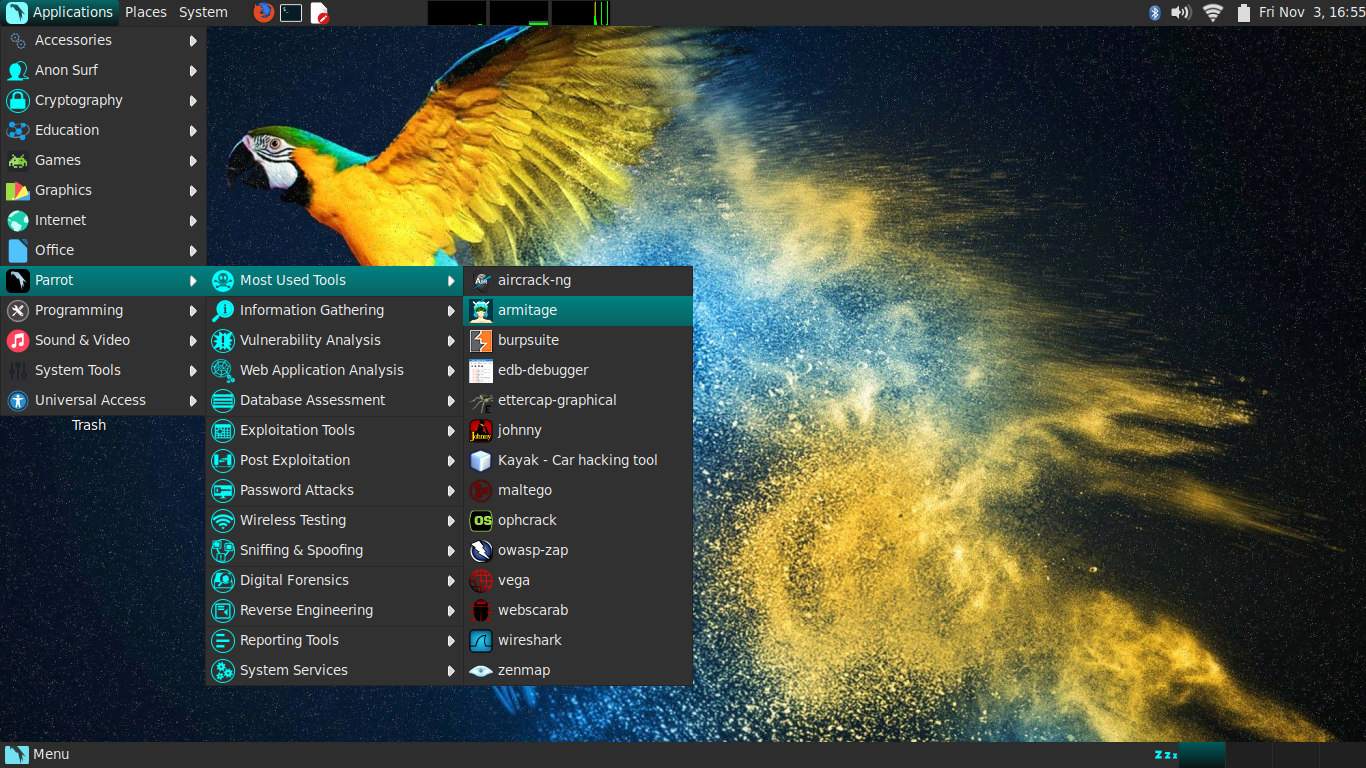Click the Menu button in bottom panel
The width and height of the screenshot is (1366, 768).
tap(38, 754)
